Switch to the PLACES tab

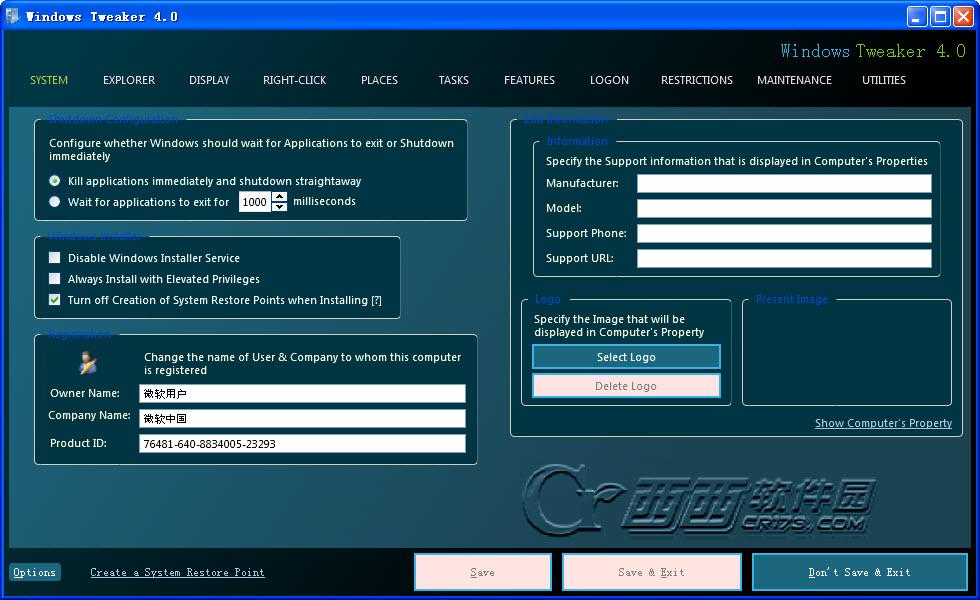[x=379, y=80]
